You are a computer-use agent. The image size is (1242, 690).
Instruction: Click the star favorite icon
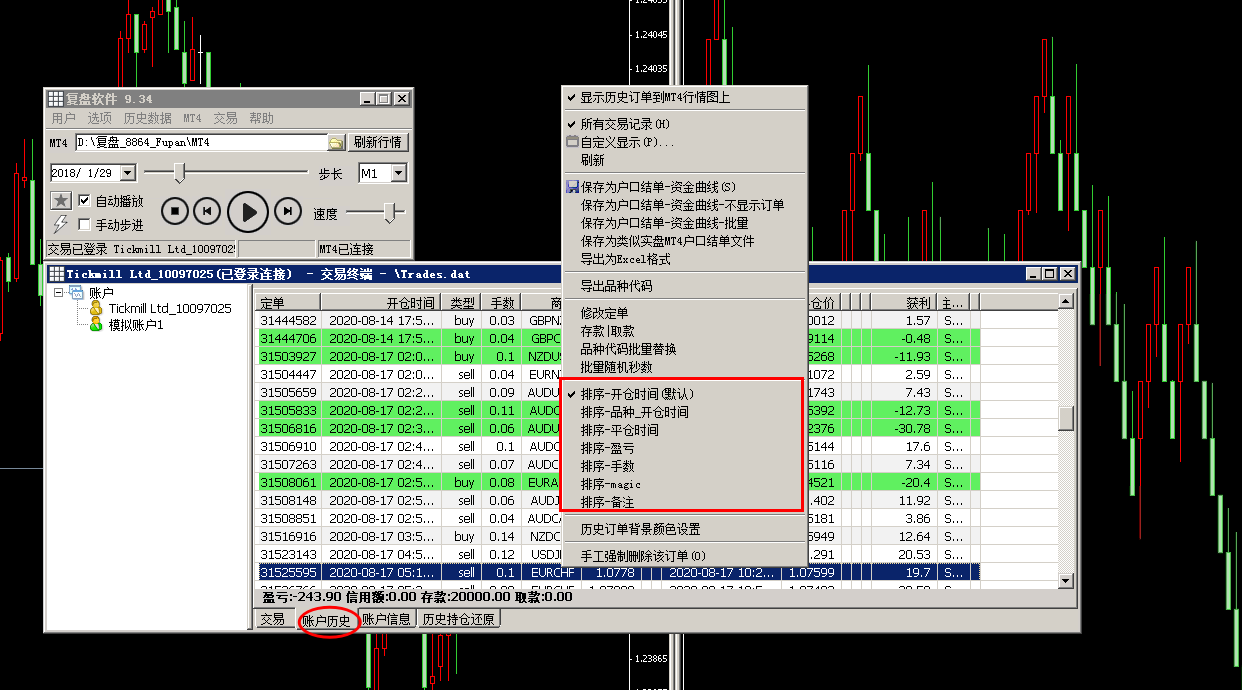pyautogui.click(x=61, y=201)
